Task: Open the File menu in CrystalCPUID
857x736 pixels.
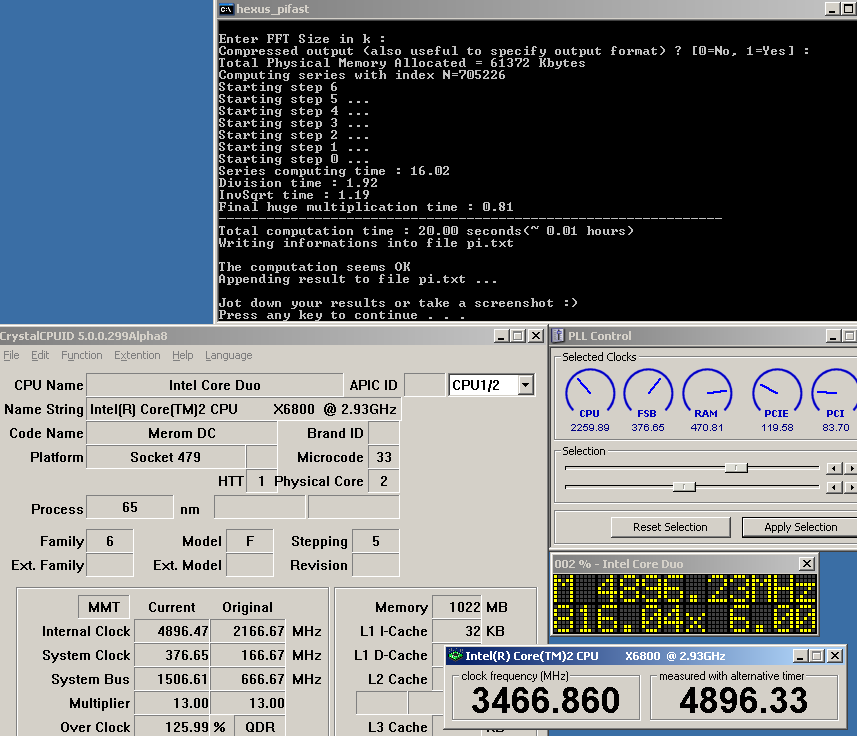Action: pyautogui.click(x=11, y=355)
